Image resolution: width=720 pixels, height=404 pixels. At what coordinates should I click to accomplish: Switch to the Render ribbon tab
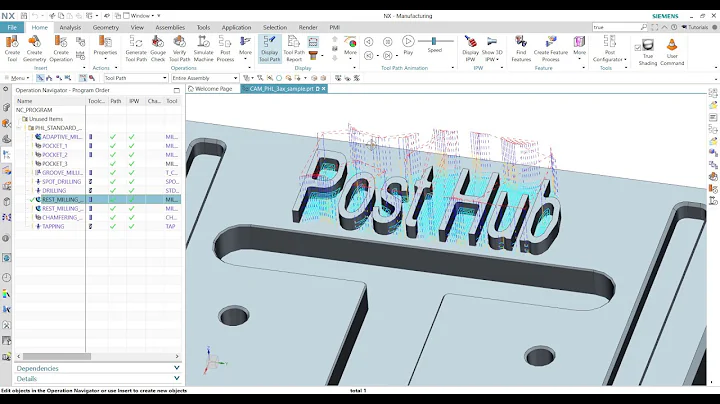click(308, 28)
